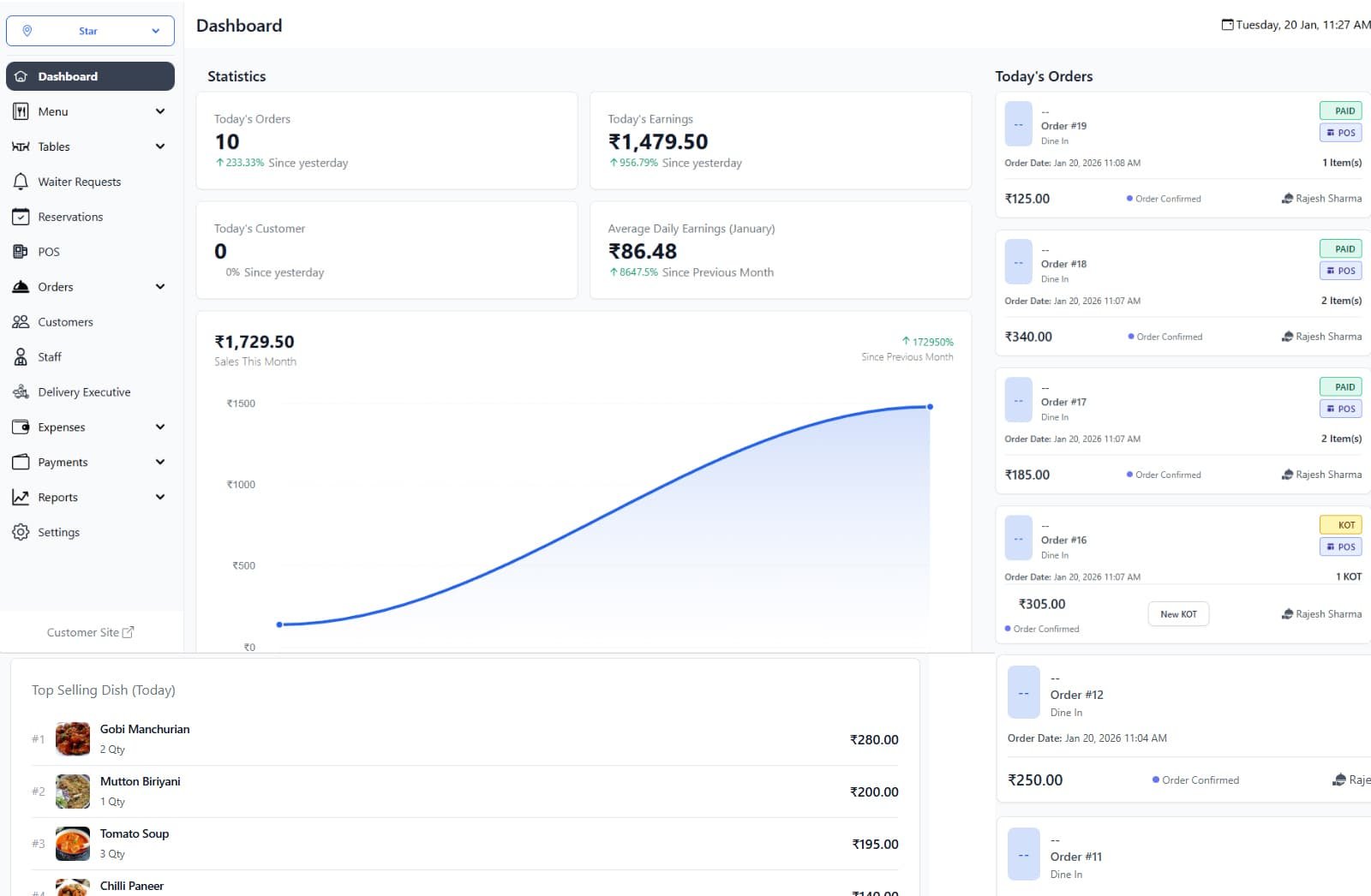Image resolution: width=1371 pixels, height=896 pixels.
Task: Click the Waiter Requests bell icon
Action: 21,182
